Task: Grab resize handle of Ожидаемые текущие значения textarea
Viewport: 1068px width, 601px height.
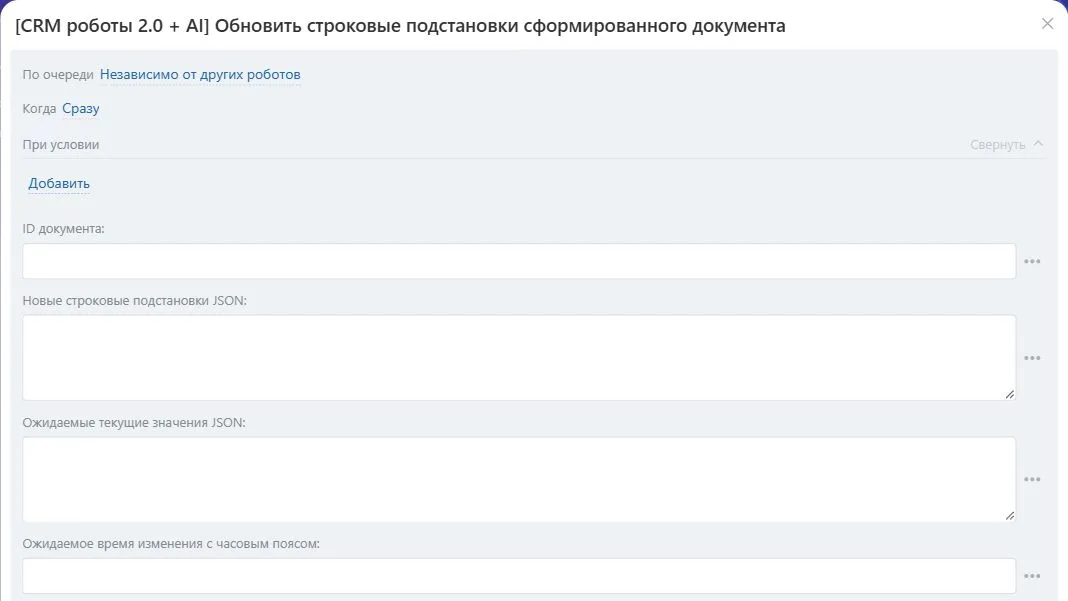Action: click(x=1009, y=516)
